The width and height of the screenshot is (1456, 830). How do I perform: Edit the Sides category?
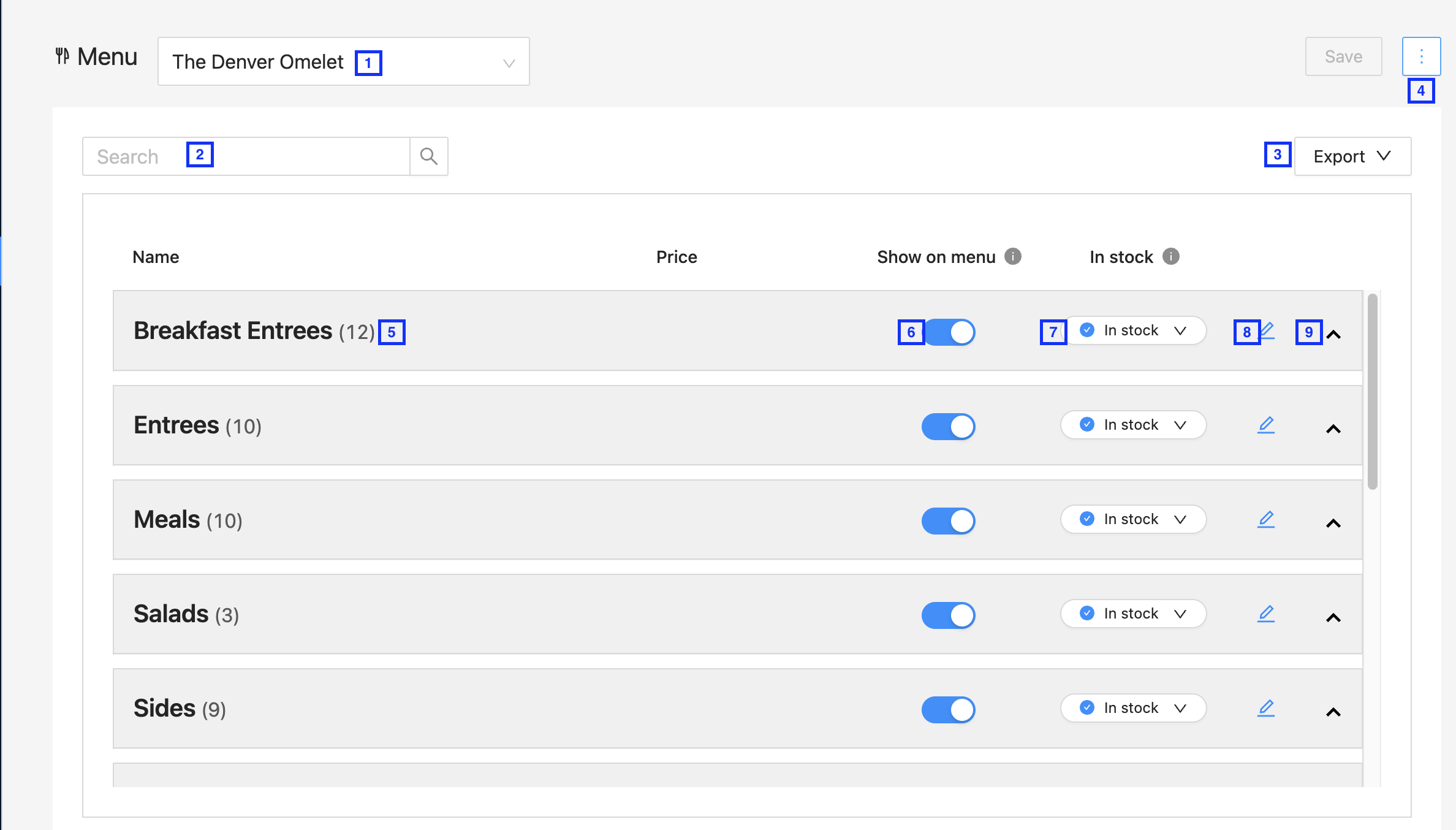[x=1266, y=709]
